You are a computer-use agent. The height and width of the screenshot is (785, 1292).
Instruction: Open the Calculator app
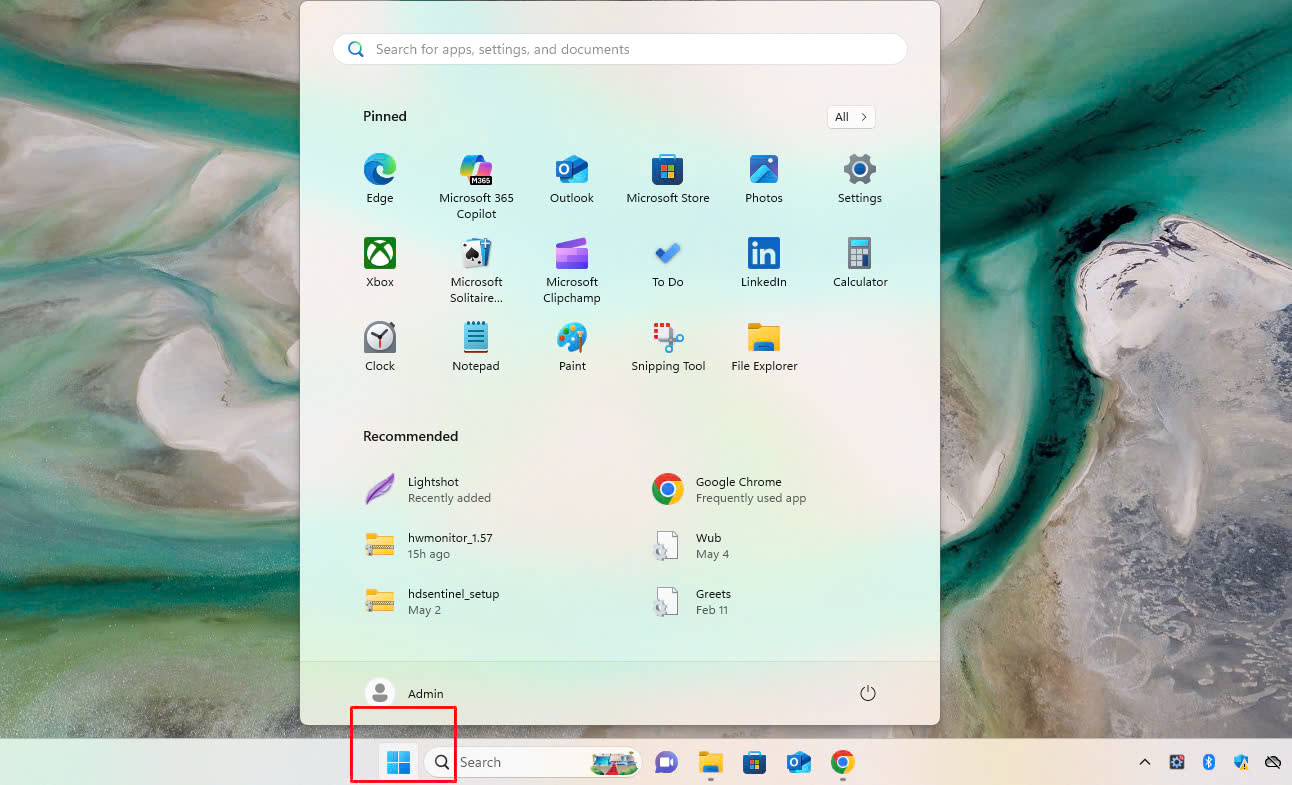[860, 263]
